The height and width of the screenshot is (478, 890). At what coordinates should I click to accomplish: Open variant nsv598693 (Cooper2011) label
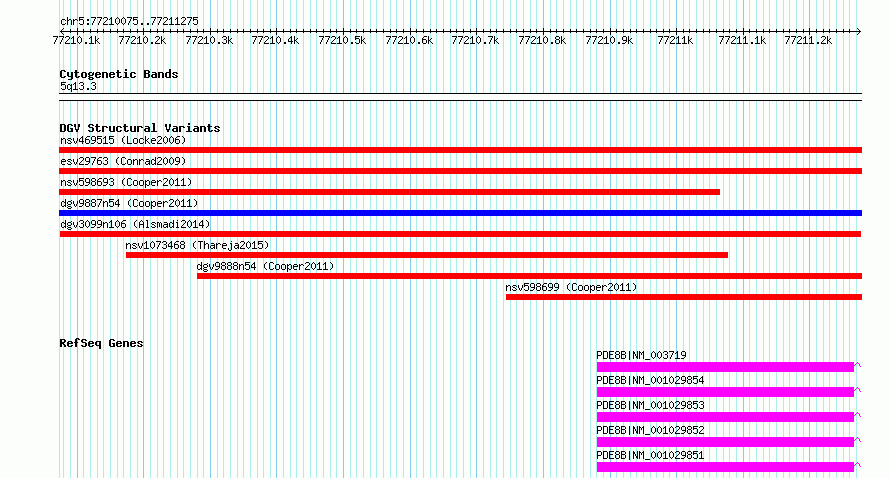126,182
